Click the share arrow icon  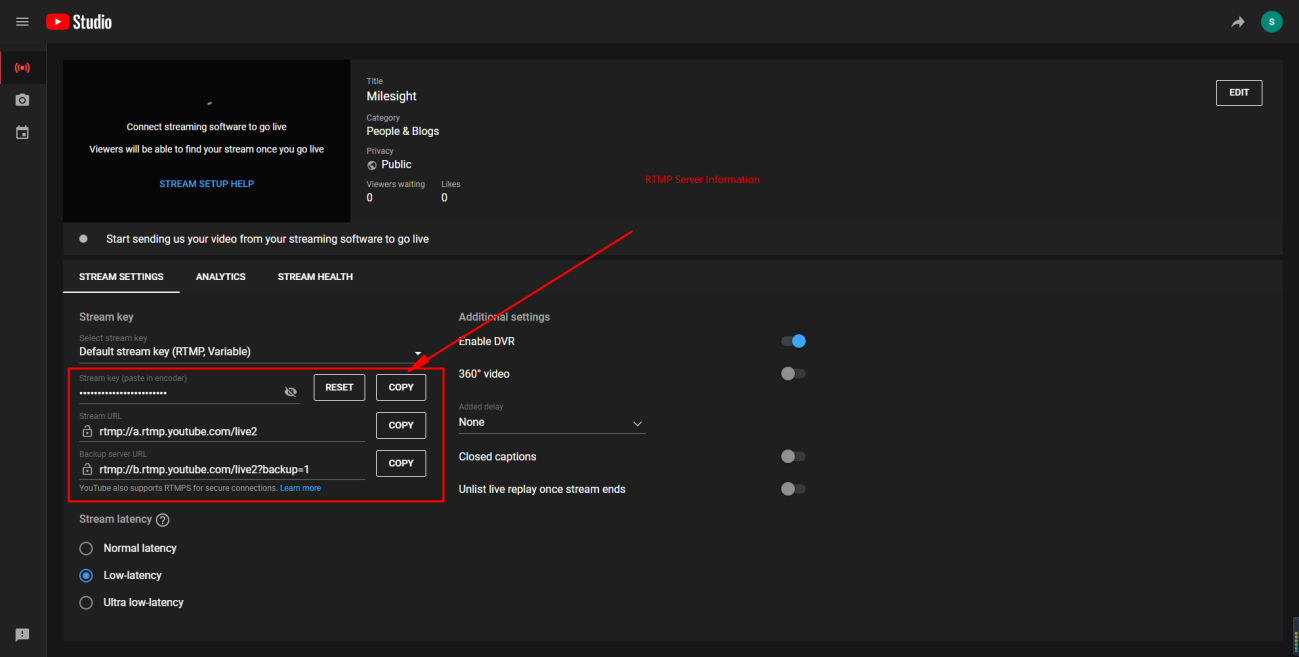(1238, 22)
